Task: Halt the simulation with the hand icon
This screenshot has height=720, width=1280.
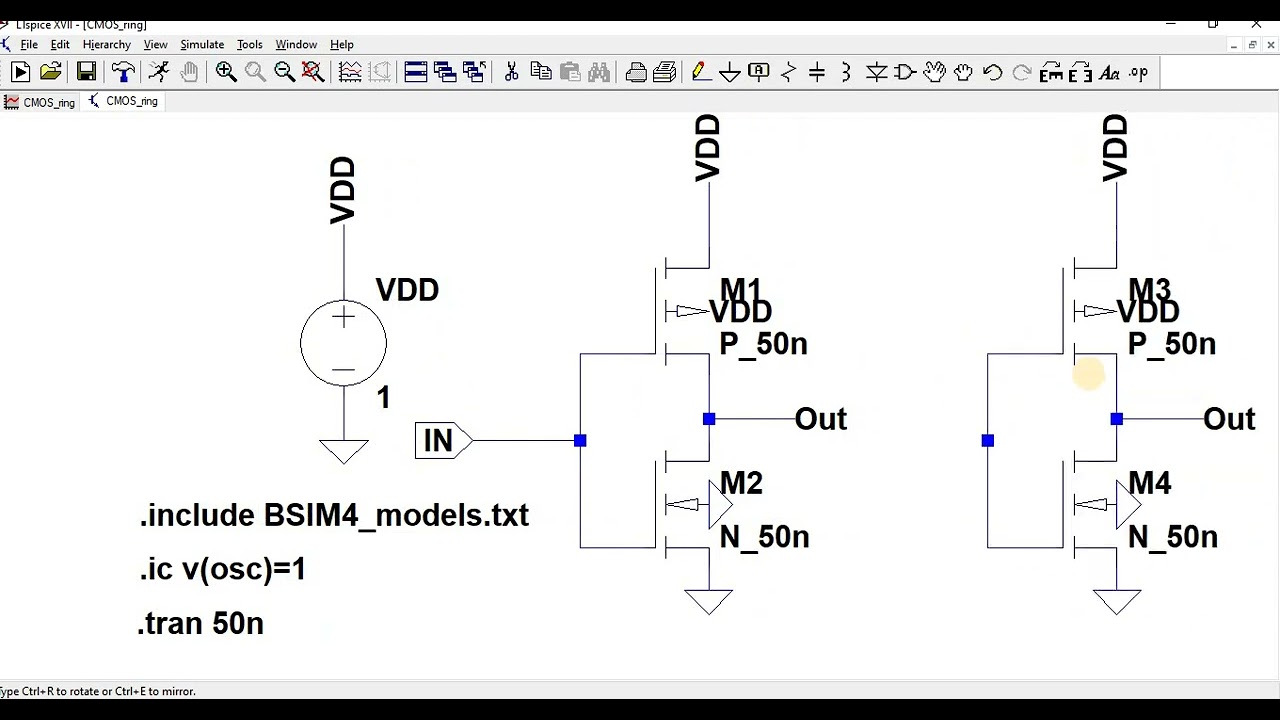Action: click(189, 72)
